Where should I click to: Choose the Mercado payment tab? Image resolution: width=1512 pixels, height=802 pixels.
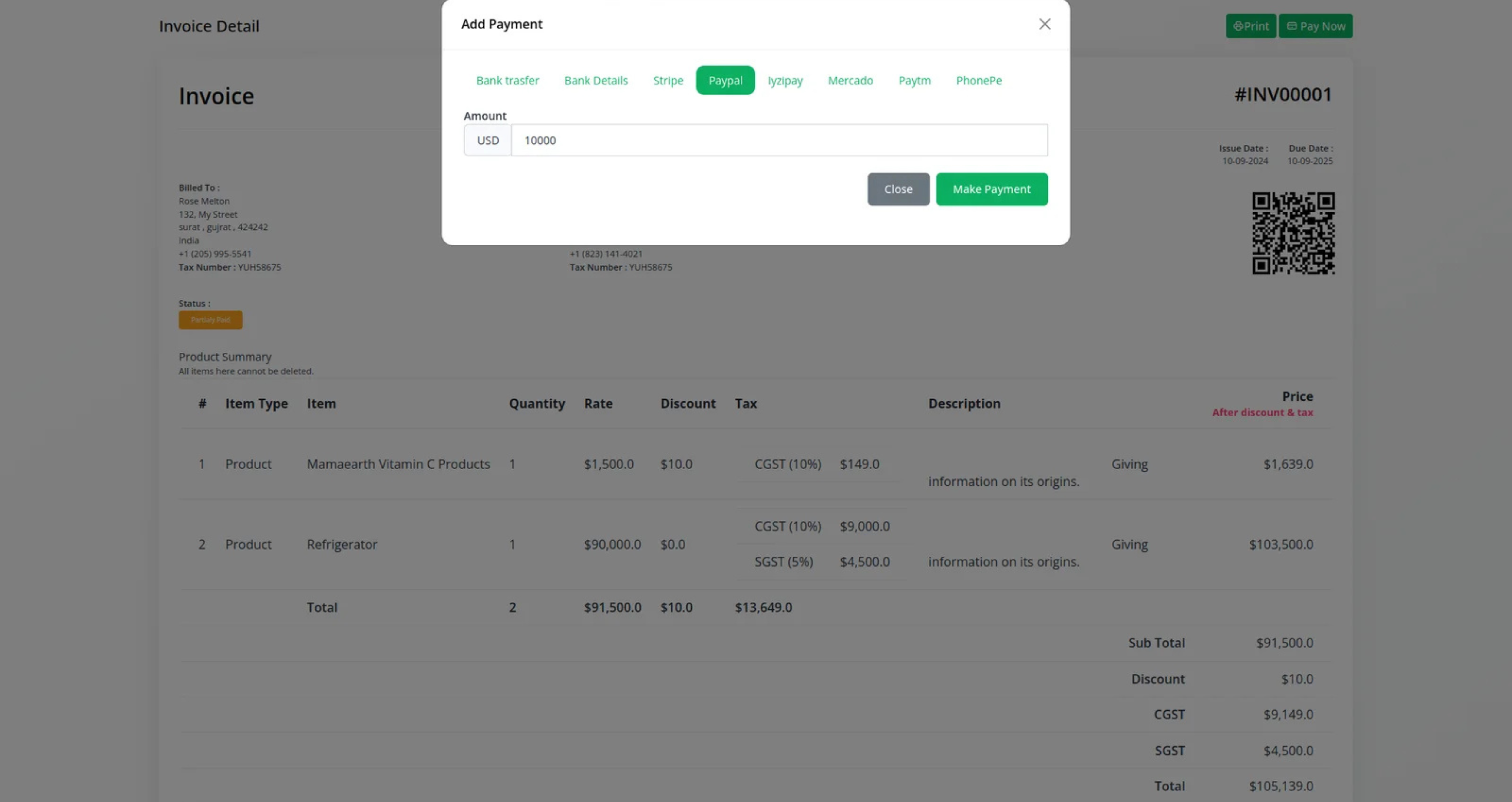click(x=850, y=81)
